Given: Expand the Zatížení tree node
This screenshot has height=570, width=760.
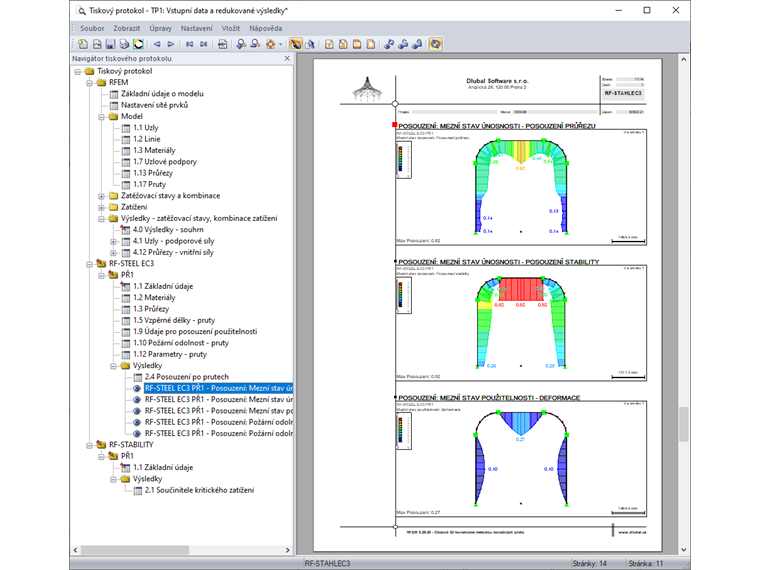Looking at the screenshot, I should 101,207.
